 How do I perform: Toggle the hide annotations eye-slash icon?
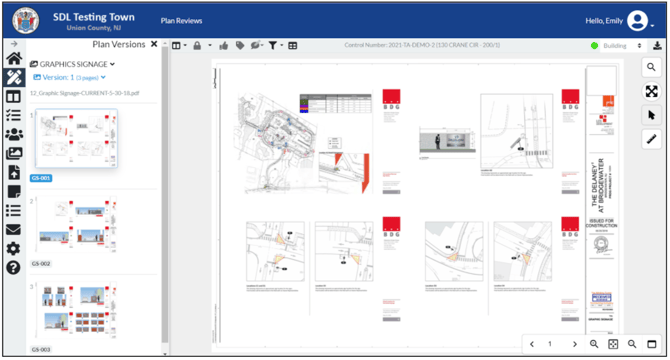pos(256,45)
